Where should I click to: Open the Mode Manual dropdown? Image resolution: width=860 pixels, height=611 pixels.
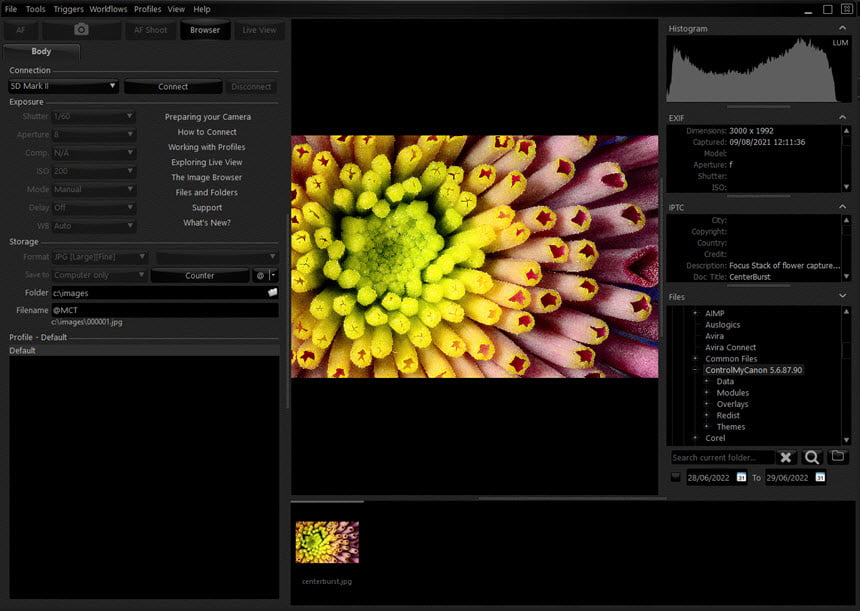(94, 189)
